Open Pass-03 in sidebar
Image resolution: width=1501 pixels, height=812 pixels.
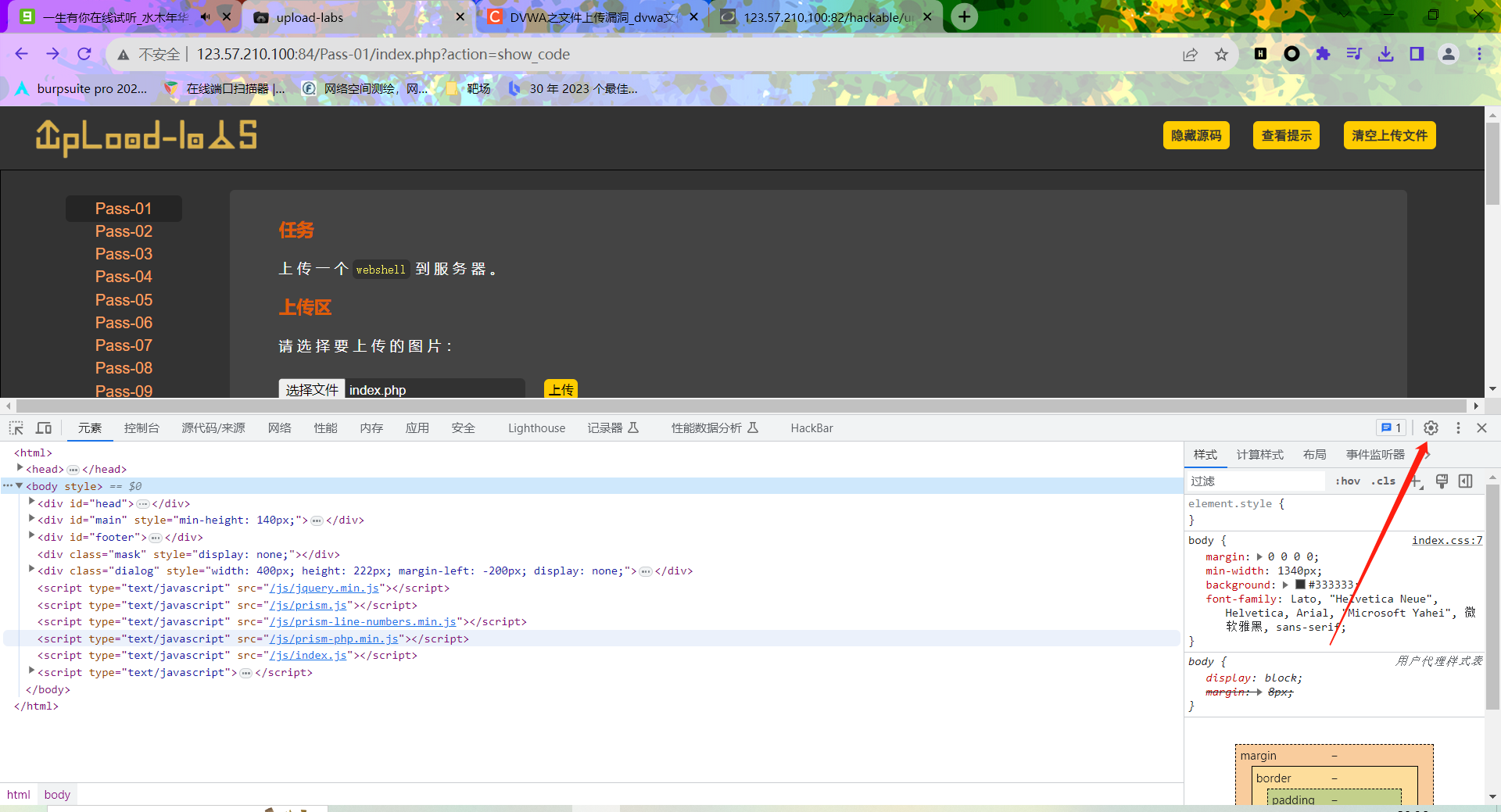(124, 254)
